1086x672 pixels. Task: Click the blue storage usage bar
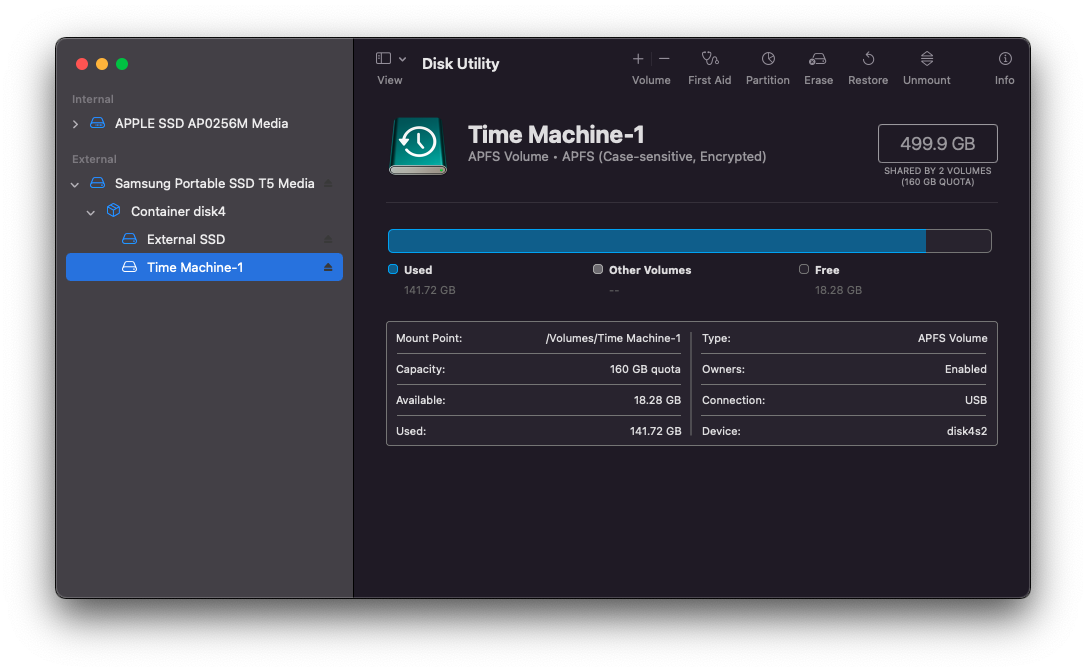656,241
